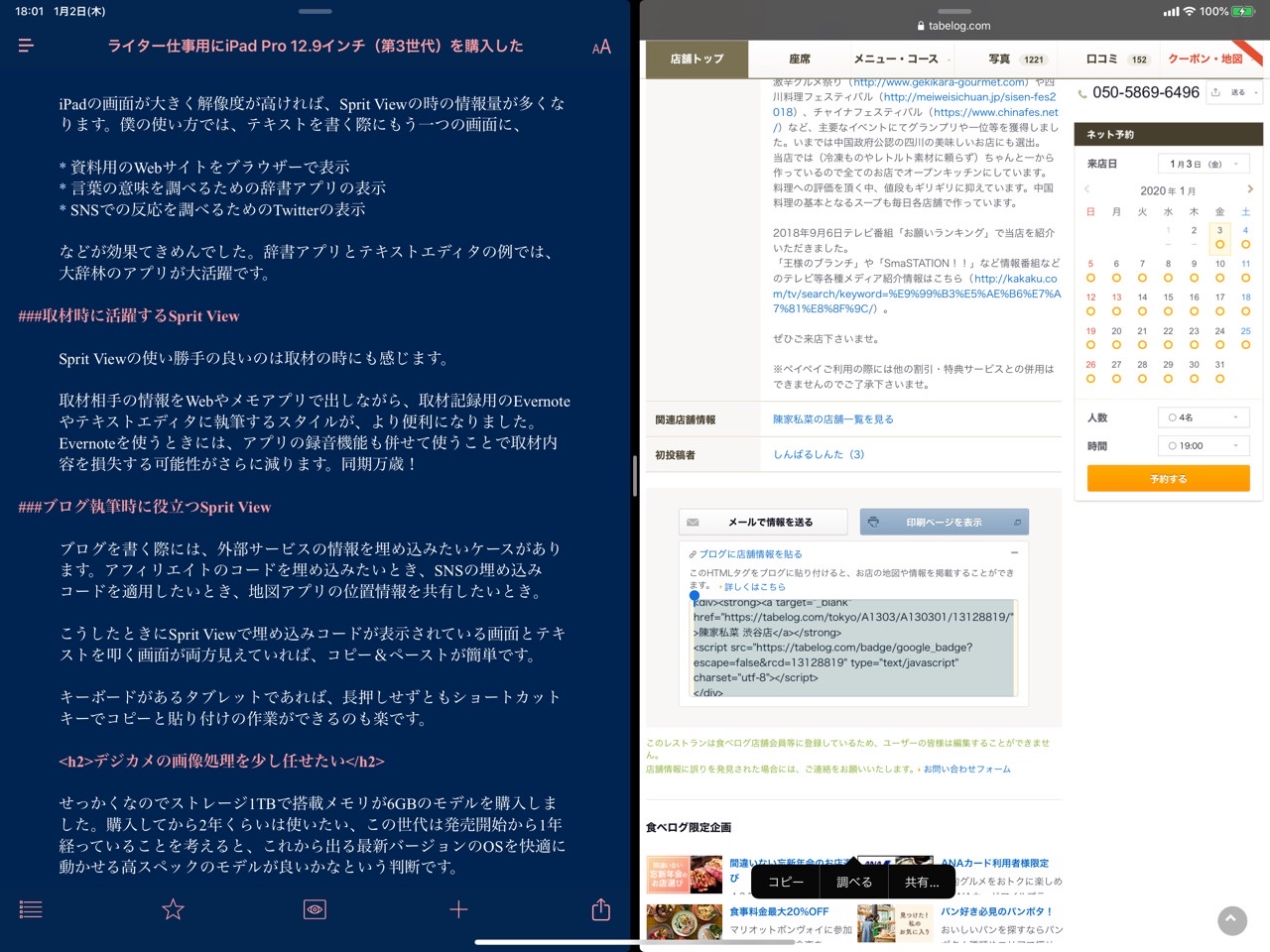Open the editor's hamburger menu icon
The width and height of the screenshot is (1270, 952).
coord(27,46)
